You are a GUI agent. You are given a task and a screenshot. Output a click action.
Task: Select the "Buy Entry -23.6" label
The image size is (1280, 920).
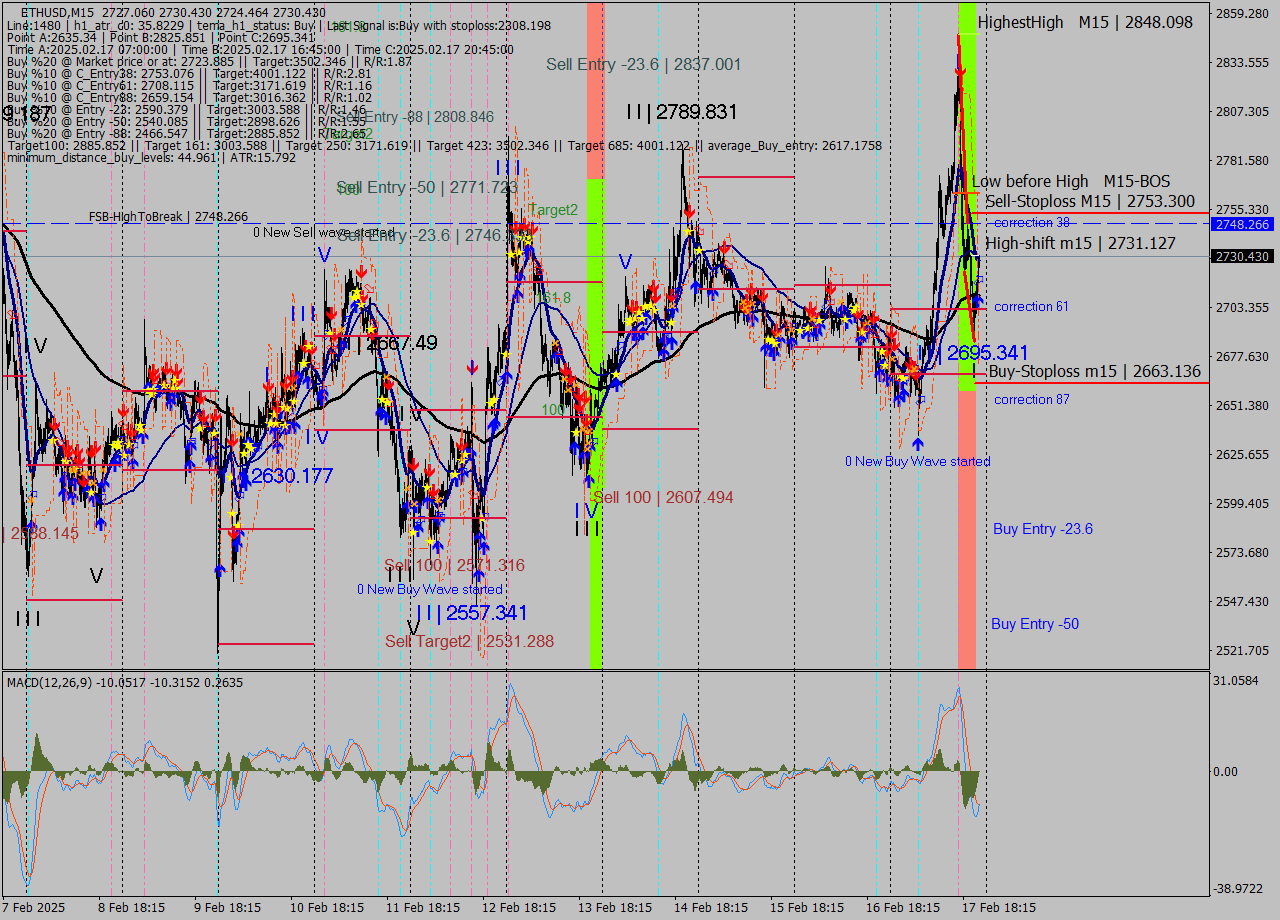pyautogui.click(x=1043, y=529)
